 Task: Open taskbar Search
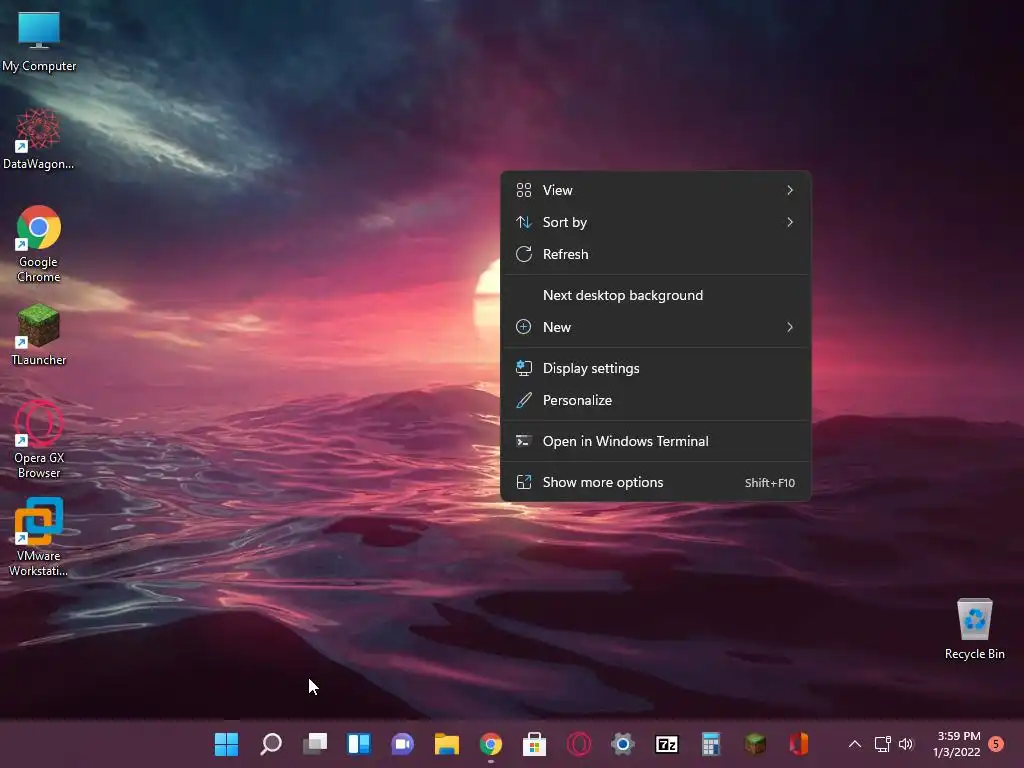(270, 744)
